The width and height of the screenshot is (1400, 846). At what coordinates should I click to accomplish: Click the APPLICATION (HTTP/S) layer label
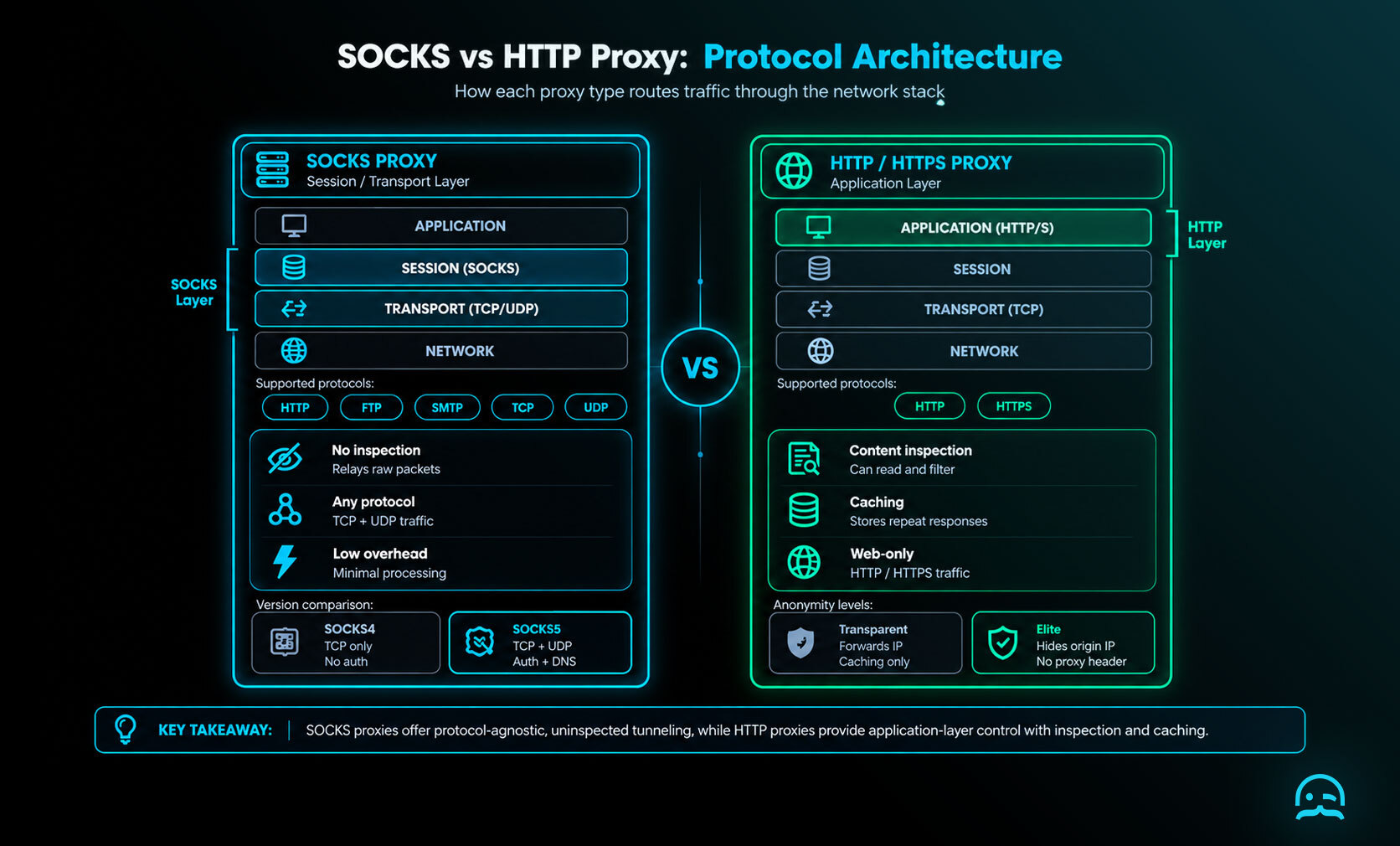pos(977,228)
